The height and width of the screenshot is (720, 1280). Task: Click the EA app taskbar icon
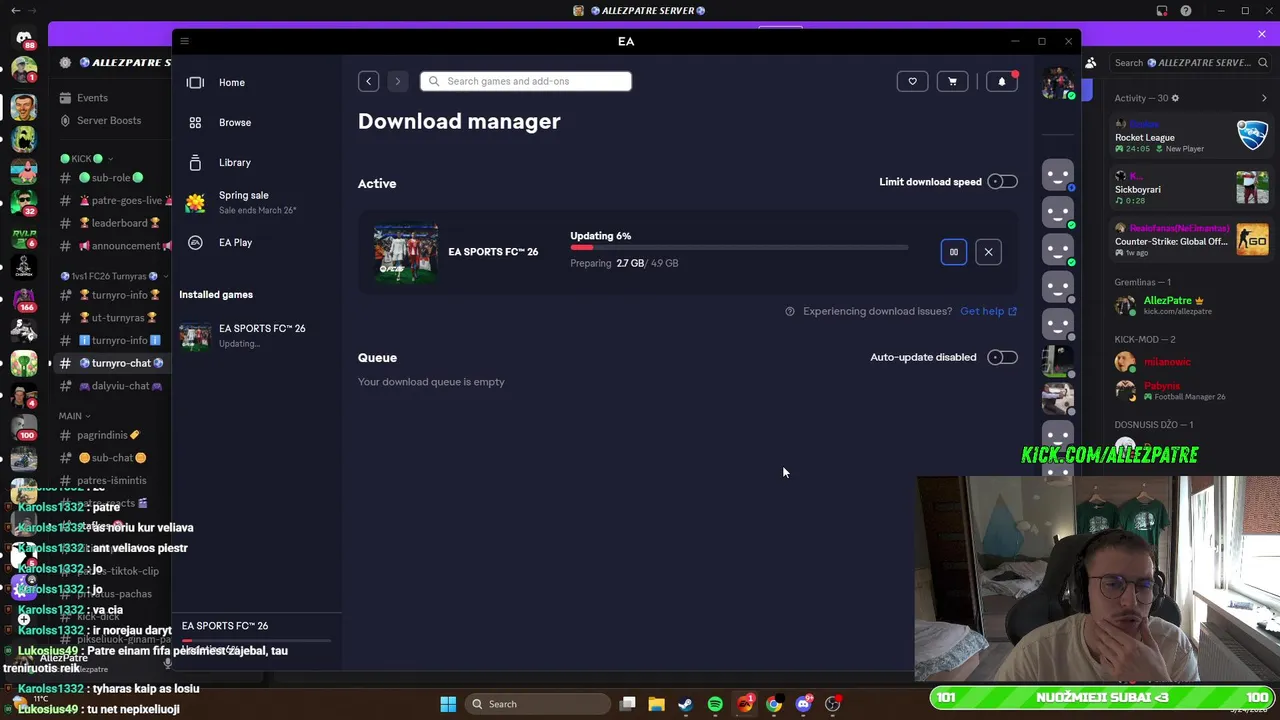tap(745, 704)
